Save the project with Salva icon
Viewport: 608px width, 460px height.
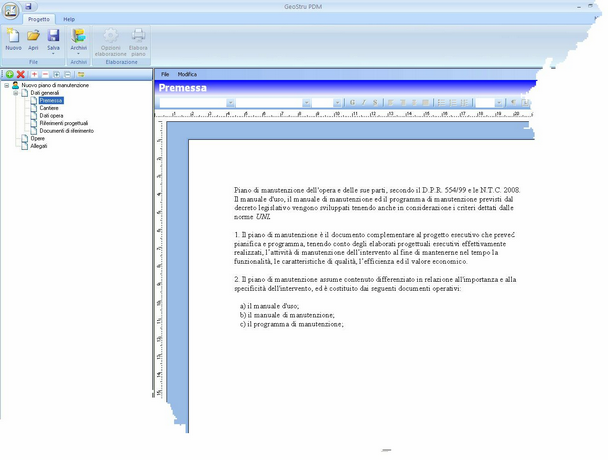coord(53,36)
